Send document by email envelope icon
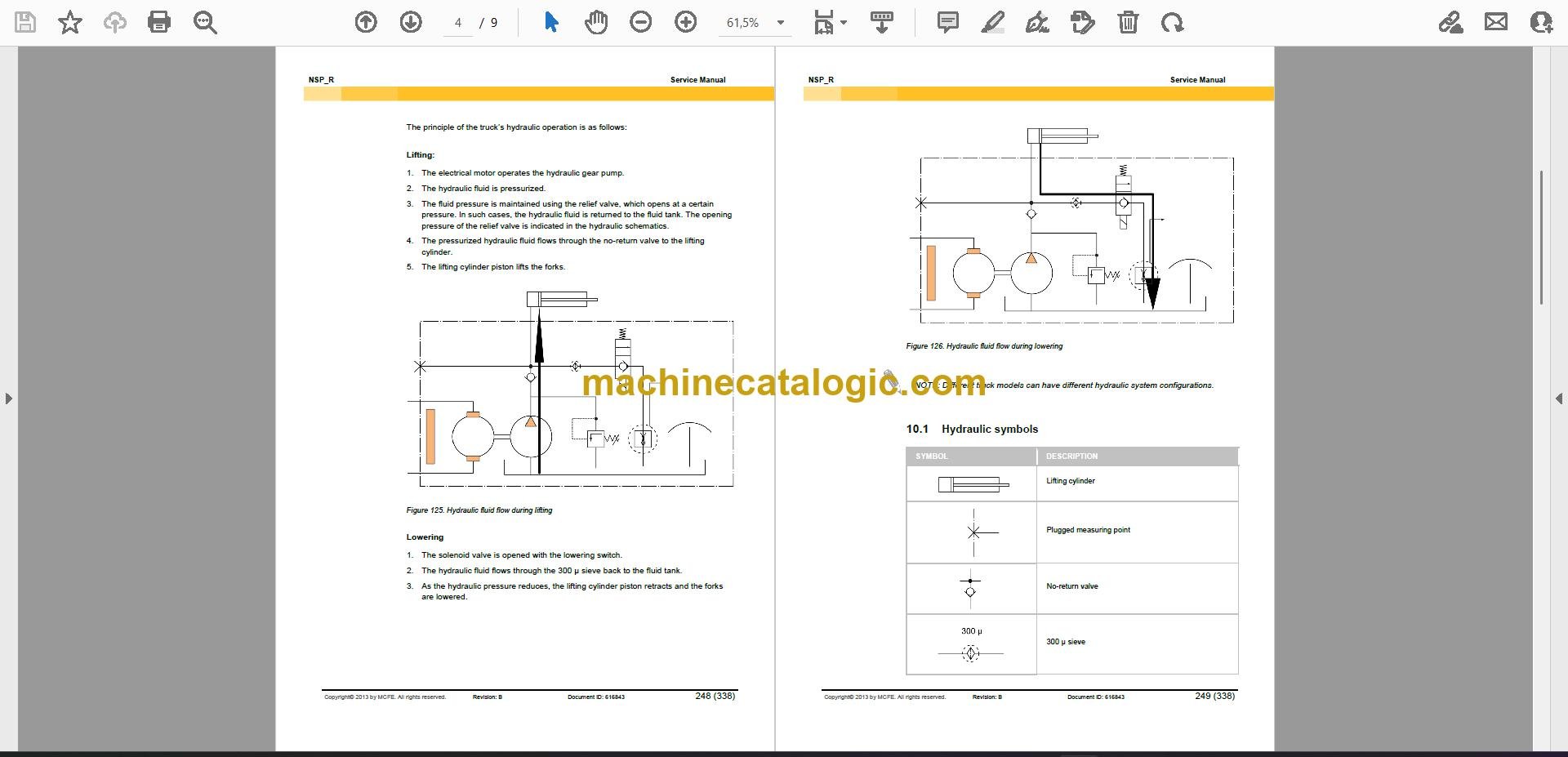The width and height of the screenshot is (1568, 757). pyautogui.click(x=1496, y=22)
